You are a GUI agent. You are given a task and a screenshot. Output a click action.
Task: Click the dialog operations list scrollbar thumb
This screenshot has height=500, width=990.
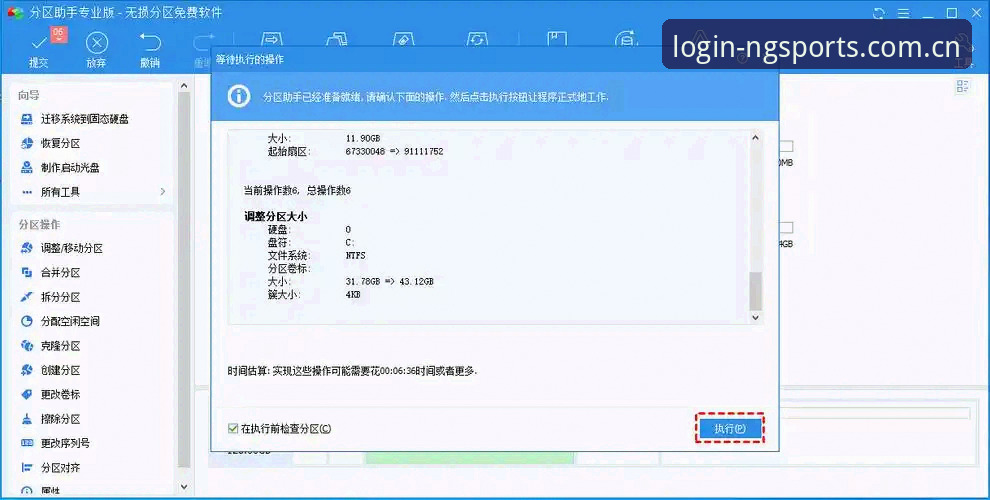(x=755, y=291)
